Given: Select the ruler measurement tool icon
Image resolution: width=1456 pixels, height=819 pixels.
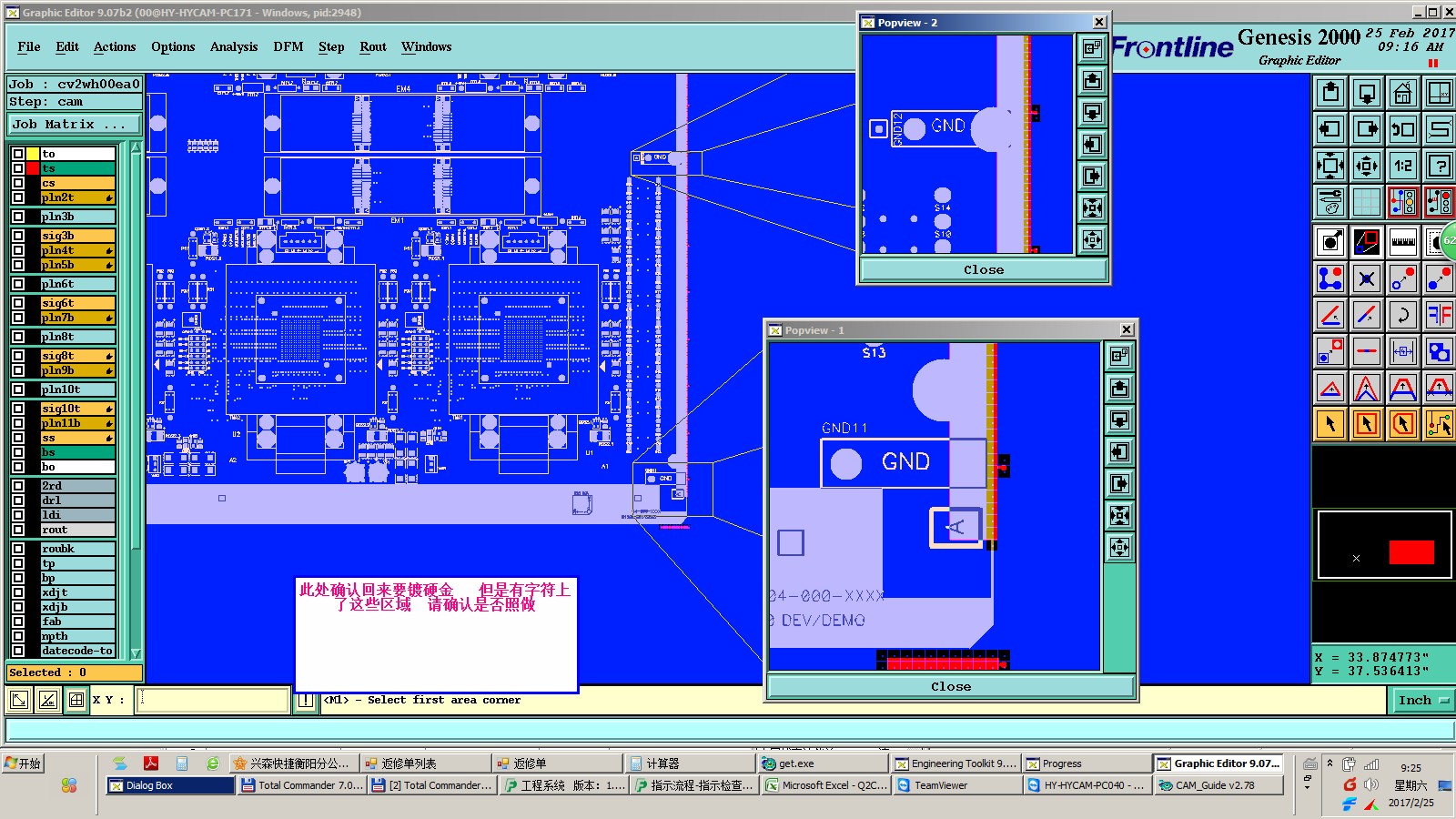Looking at the screenshot, I should click(x=1402, y=242).
